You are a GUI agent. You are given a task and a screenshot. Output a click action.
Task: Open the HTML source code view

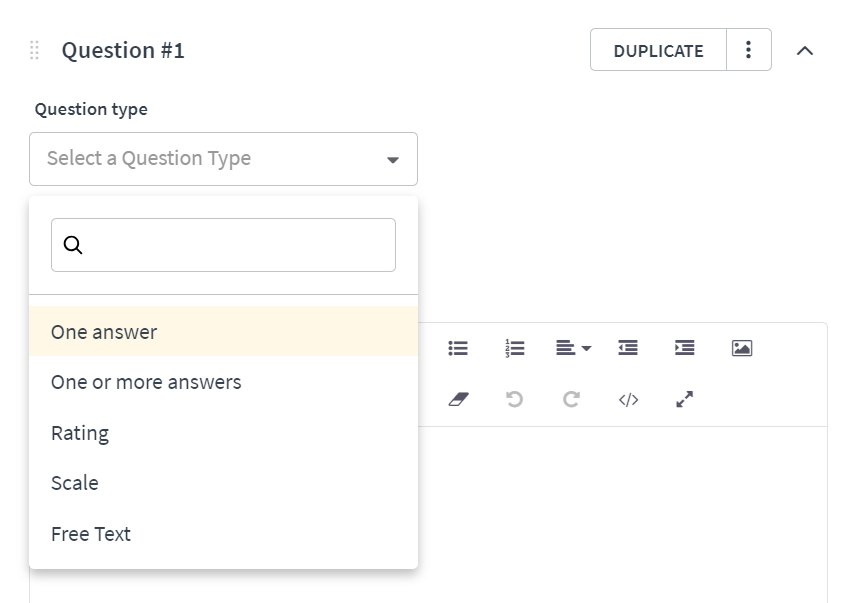pyautogui.click(x=628, y=400)
